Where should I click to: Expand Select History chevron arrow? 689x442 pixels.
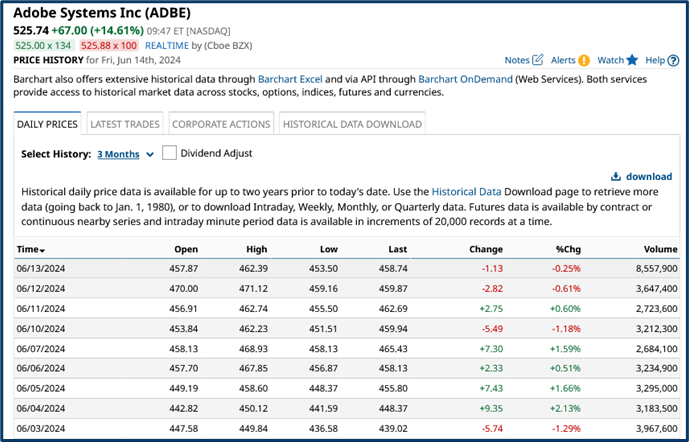point(150,155)
